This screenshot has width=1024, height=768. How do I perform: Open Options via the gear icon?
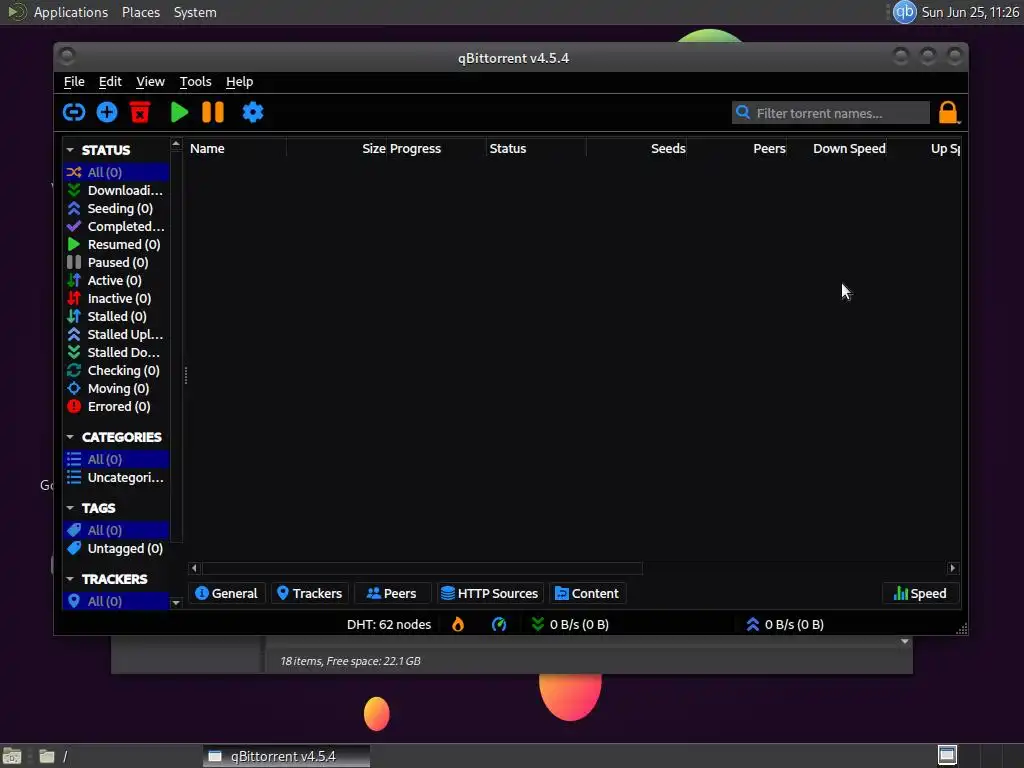(x=253, y=112)
